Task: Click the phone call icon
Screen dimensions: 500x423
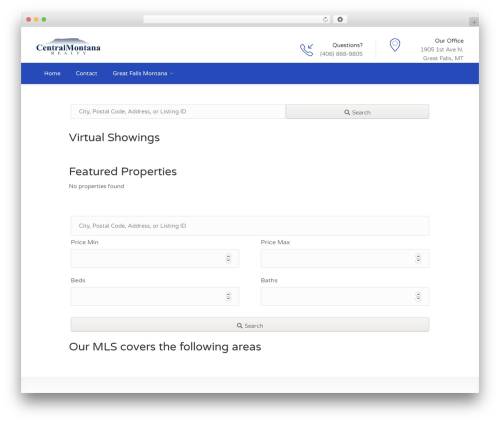Action: tap(306, 50)
